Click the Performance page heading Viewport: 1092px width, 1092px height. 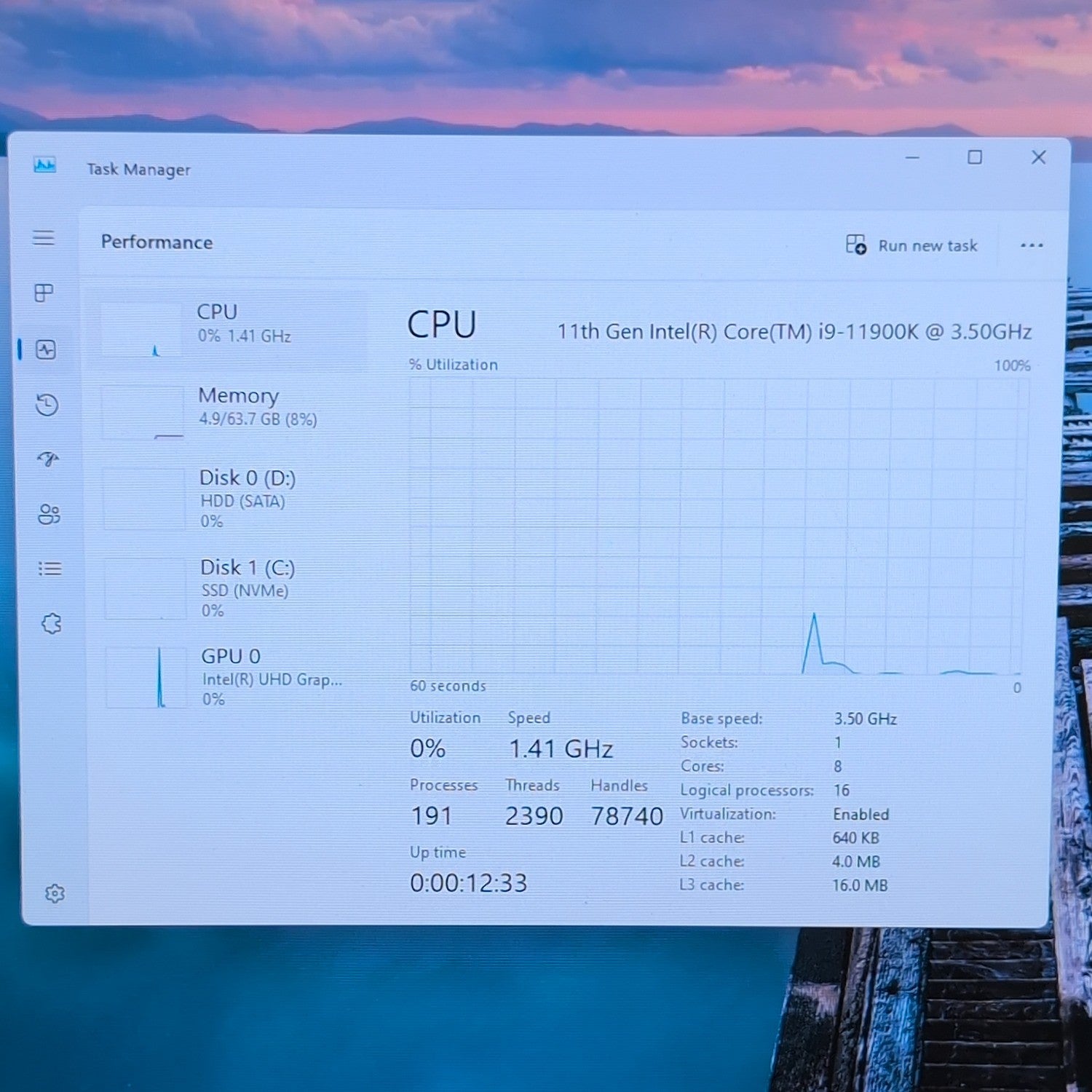pyautogui.click(x=157, y=242)
